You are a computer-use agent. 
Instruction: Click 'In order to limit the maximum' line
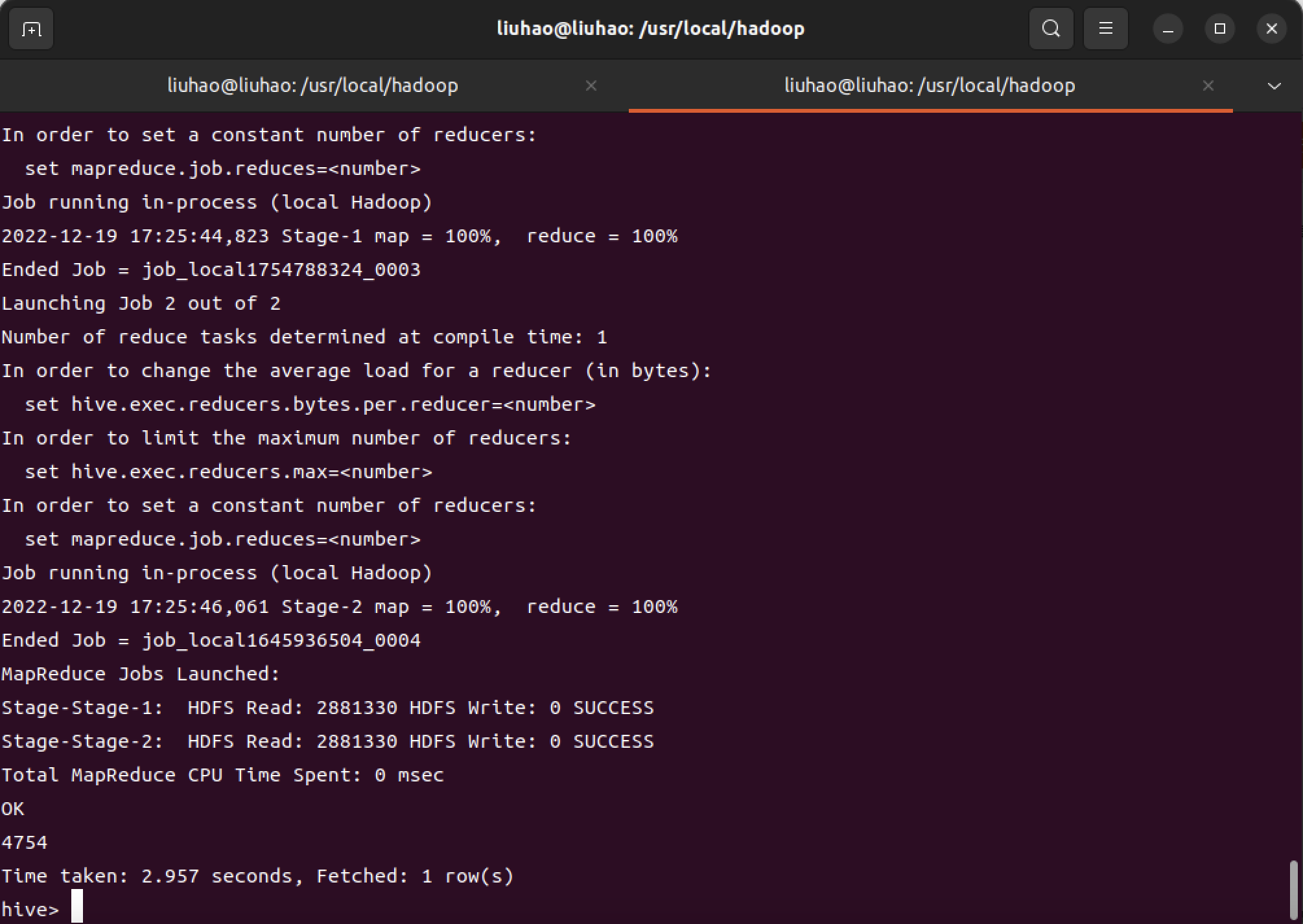[287, 438]
